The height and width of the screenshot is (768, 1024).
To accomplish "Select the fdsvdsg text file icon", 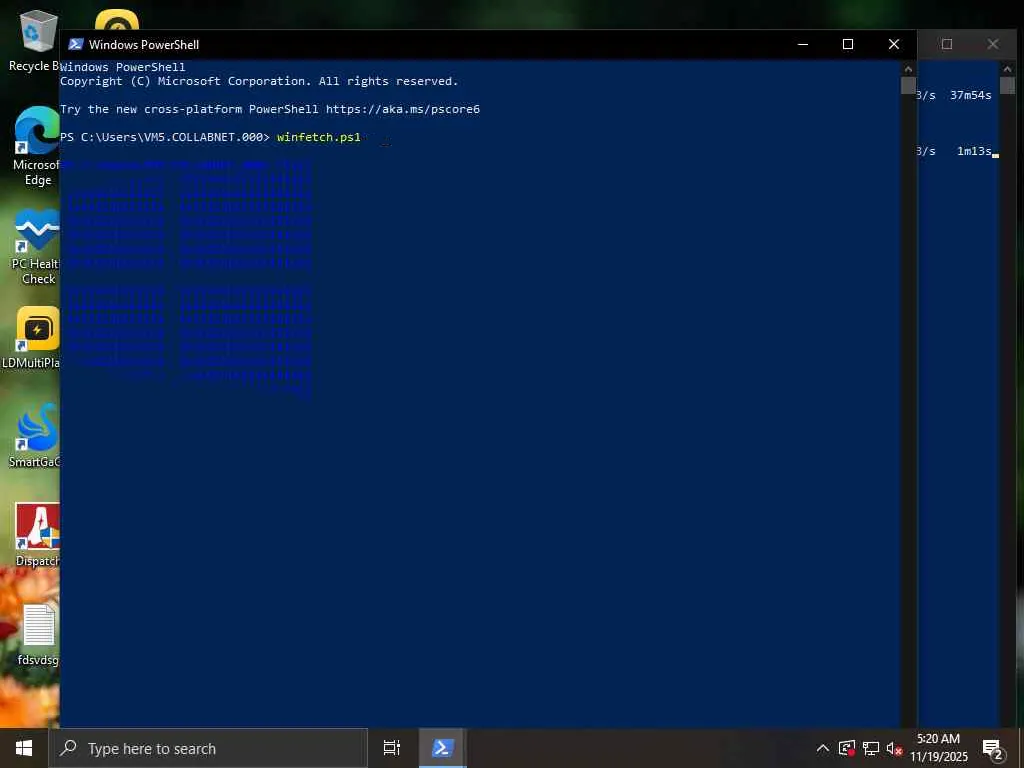I will click(x=38, y=635).
